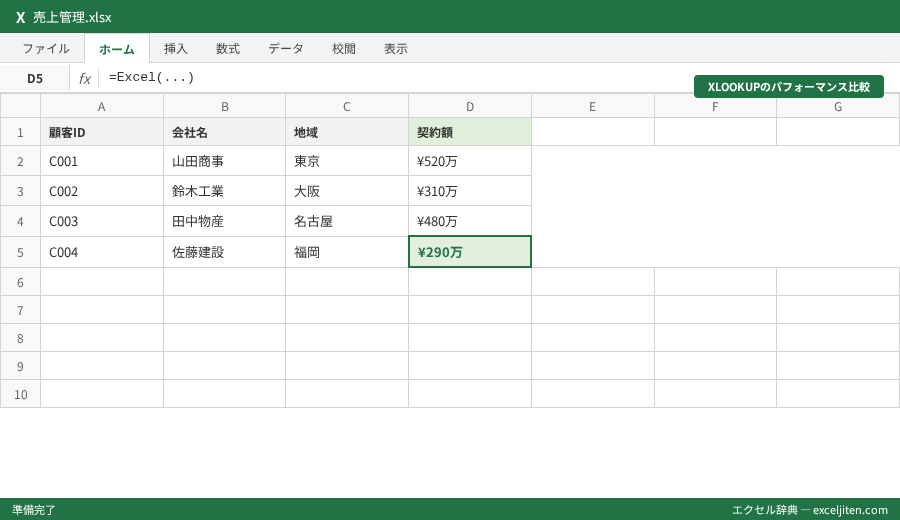This screenshot has width=900, height=520.
Task: Select the 名古屋 cell
Action: click(347, 222)
